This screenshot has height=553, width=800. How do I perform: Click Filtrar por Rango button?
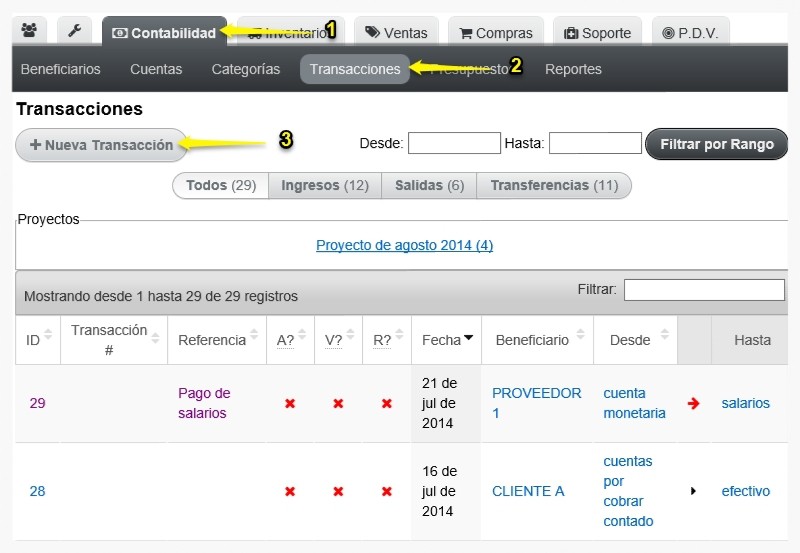[717, 144]
